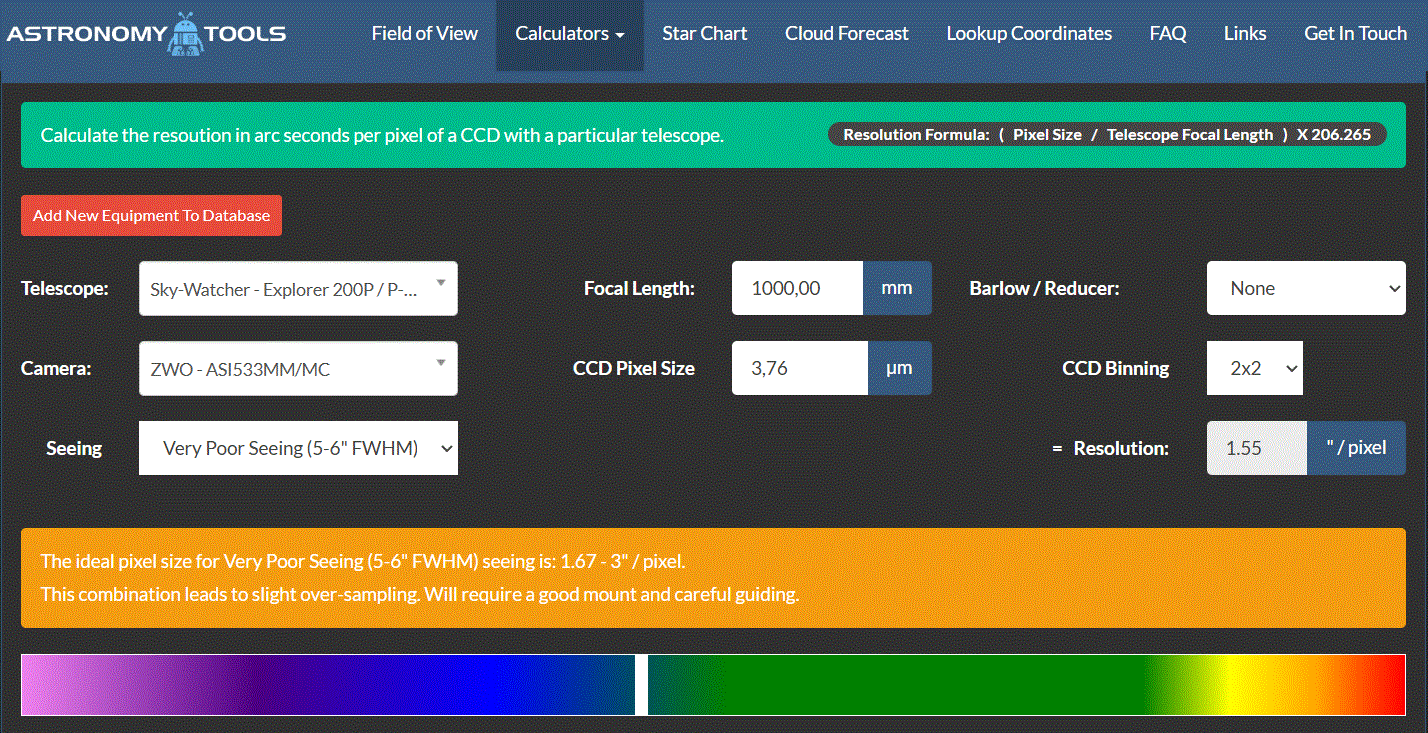Image resolution: width=1428 pixels, height=733 pixels.
Task: Click the mm unit label
Action: [897, 288]
